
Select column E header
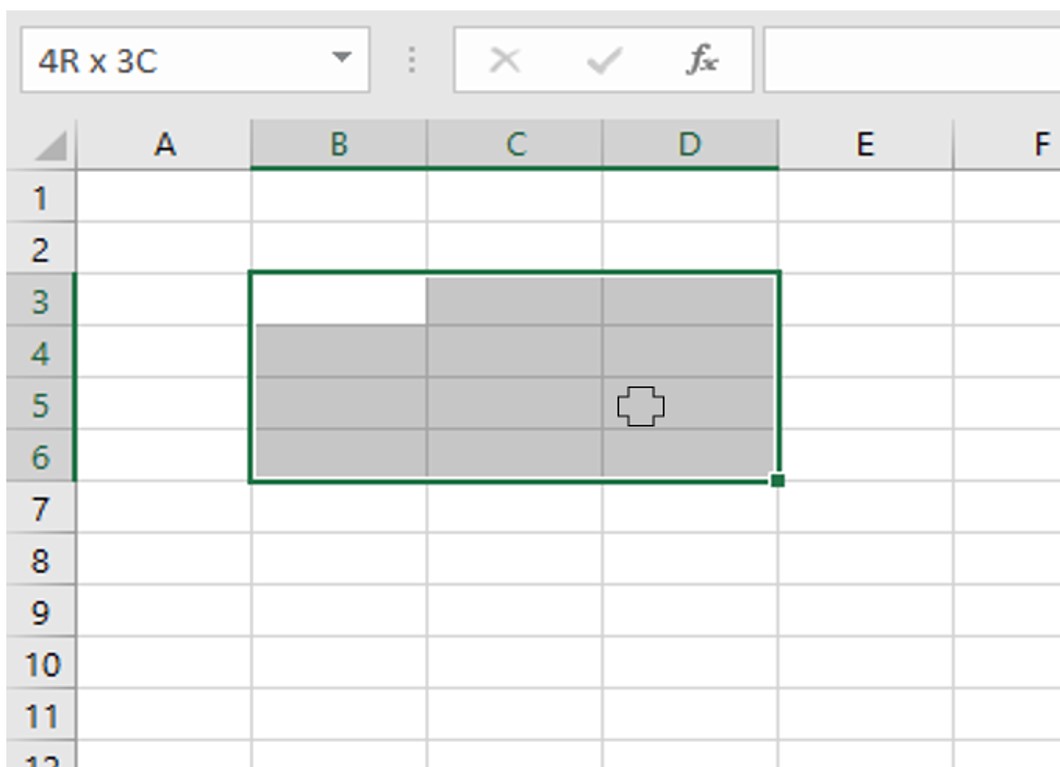coord(865,146)
